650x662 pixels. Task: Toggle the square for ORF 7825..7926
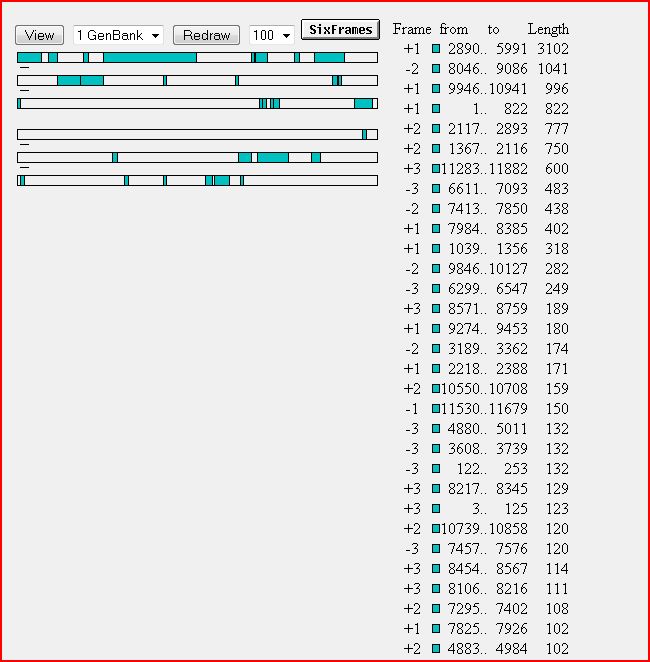[x=436, y=629]
